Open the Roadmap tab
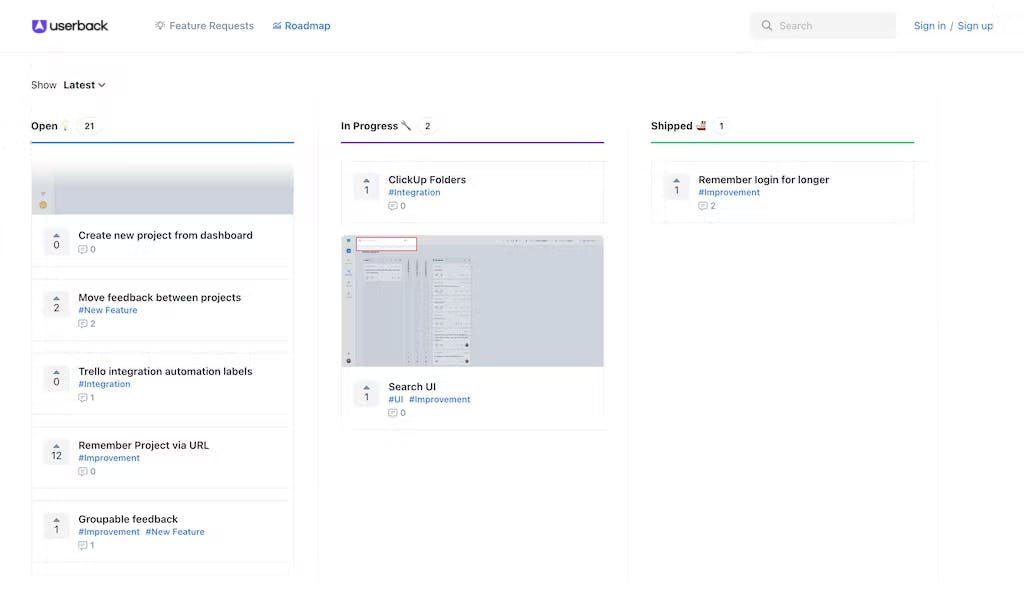 [x=301, y=26]
